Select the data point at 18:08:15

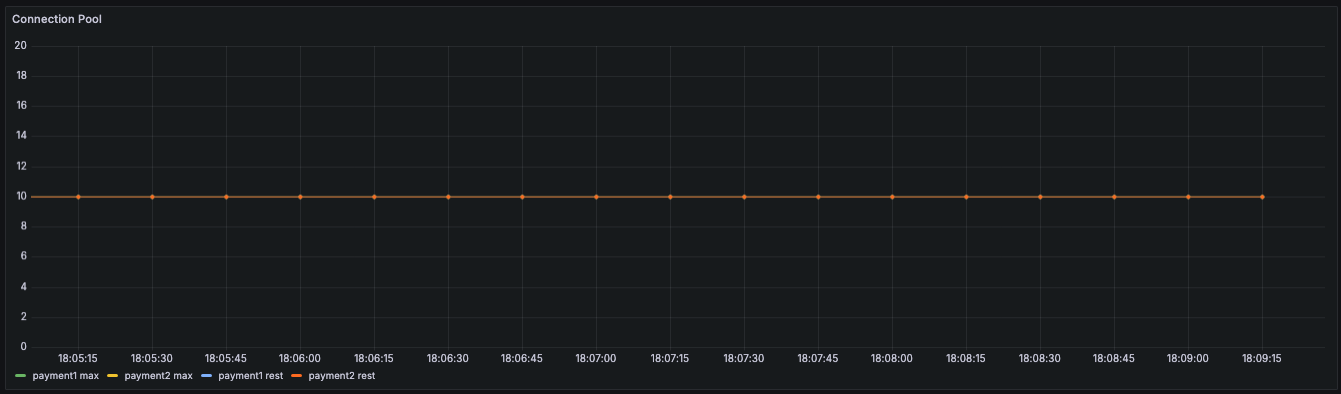pyautogui.click(x=966, y=197)
